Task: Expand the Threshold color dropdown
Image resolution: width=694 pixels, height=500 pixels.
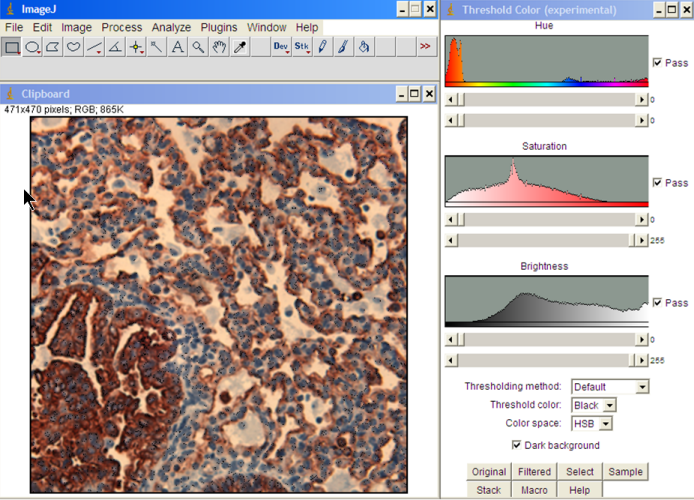Action: click(x=594, y=405)
